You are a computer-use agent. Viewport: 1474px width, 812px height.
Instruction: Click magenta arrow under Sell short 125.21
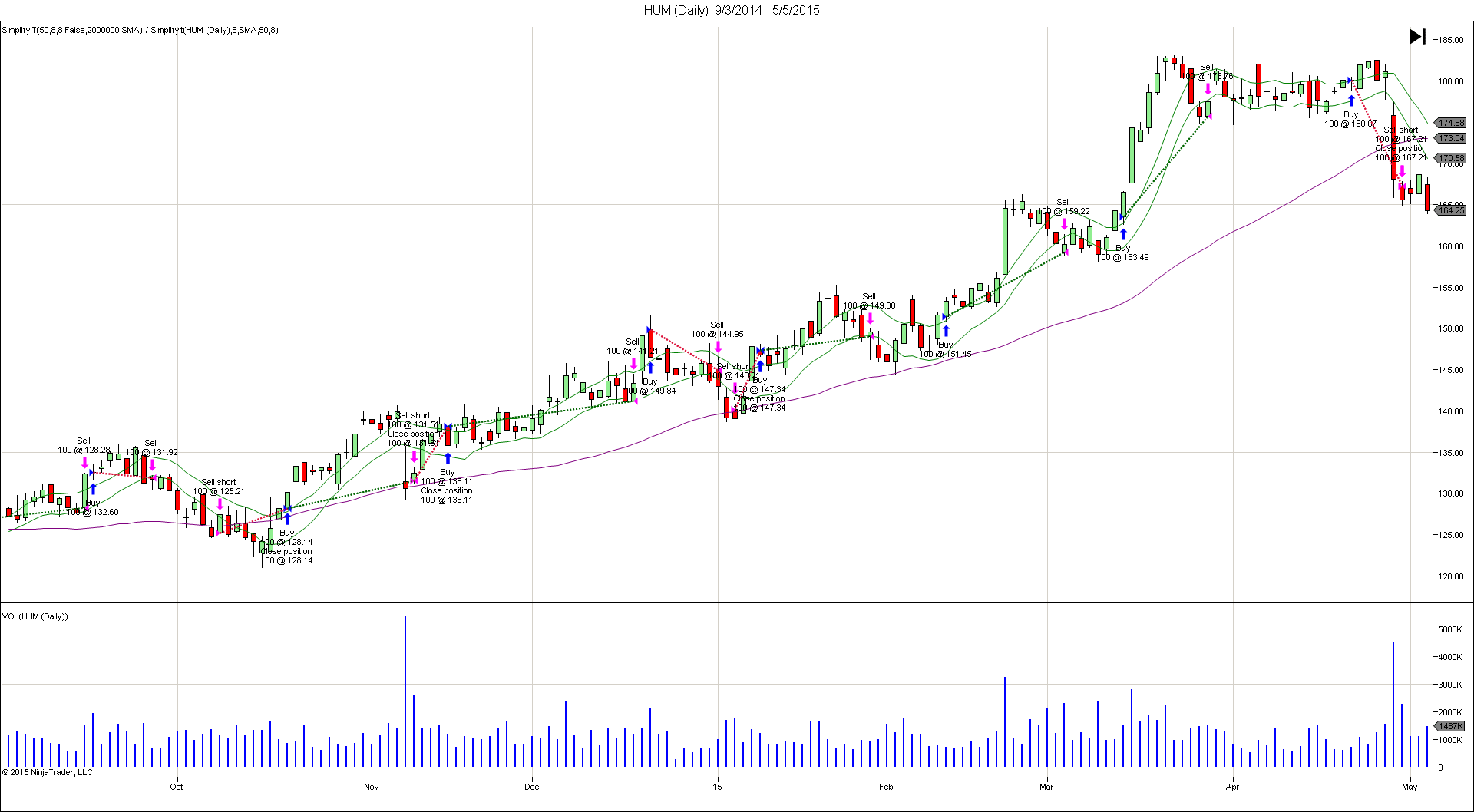click(220, 504)
